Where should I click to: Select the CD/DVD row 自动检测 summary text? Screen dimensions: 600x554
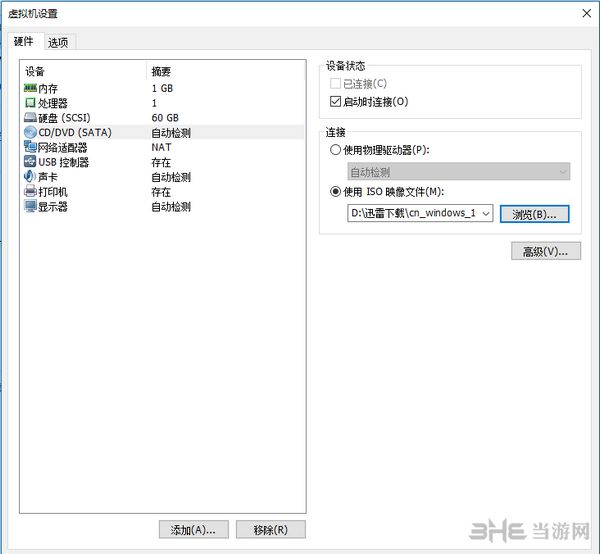pos(171,133)
